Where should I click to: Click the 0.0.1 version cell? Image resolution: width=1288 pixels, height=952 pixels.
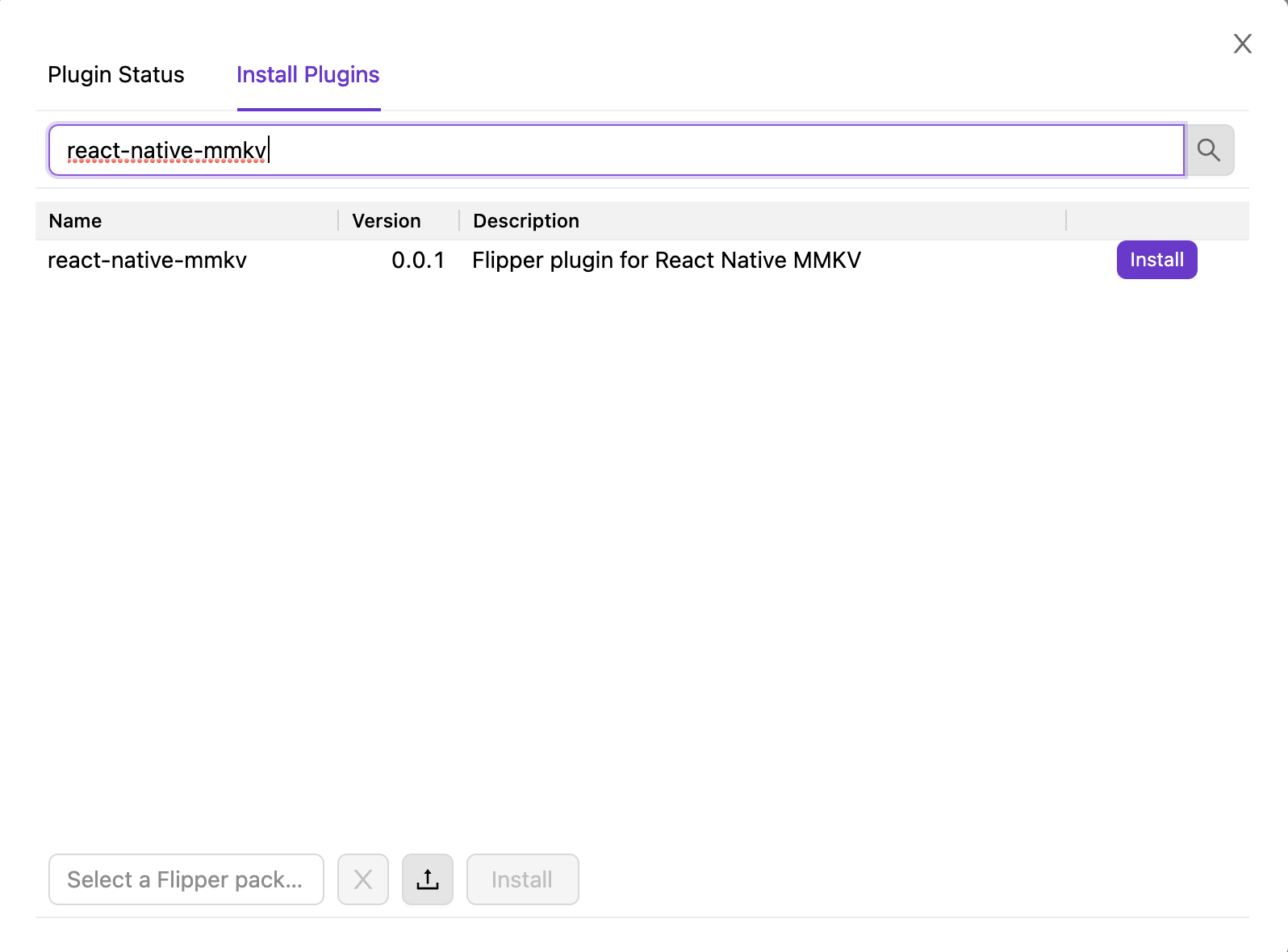pyautogui.click(x=418, y=261)
